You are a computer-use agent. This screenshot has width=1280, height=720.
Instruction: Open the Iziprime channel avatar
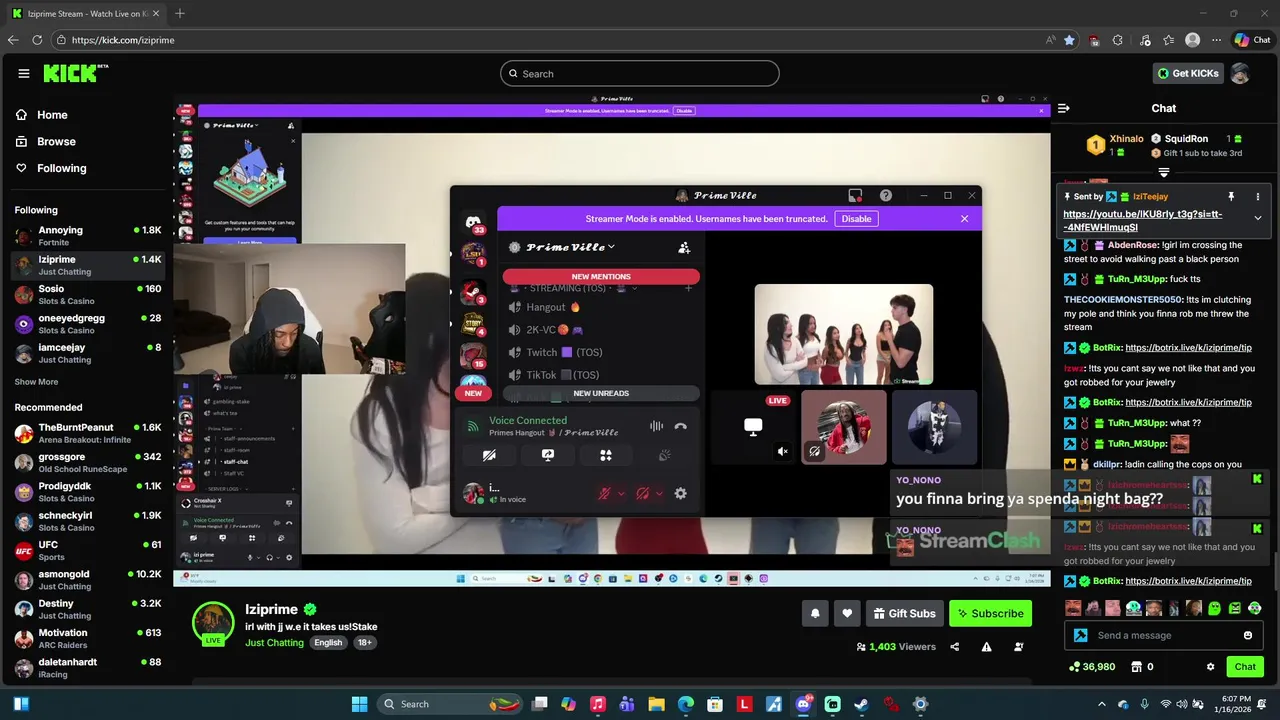(213, 622)
